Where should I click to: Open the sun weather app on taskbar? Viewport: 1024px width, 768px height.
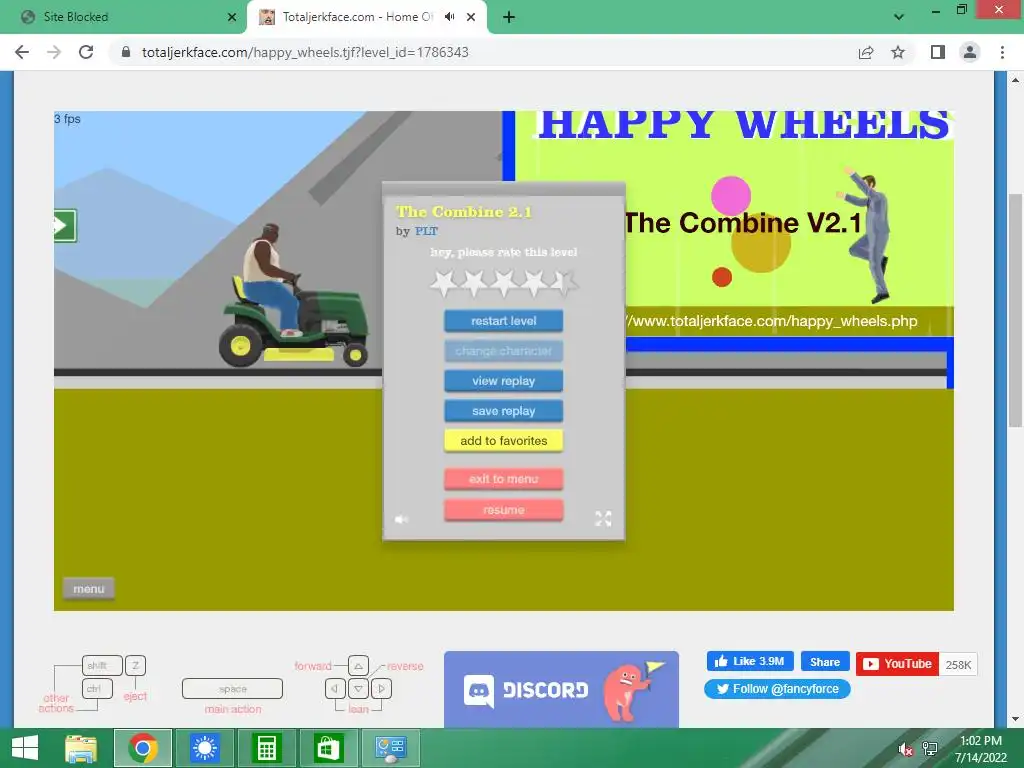[x=204, y=748]
